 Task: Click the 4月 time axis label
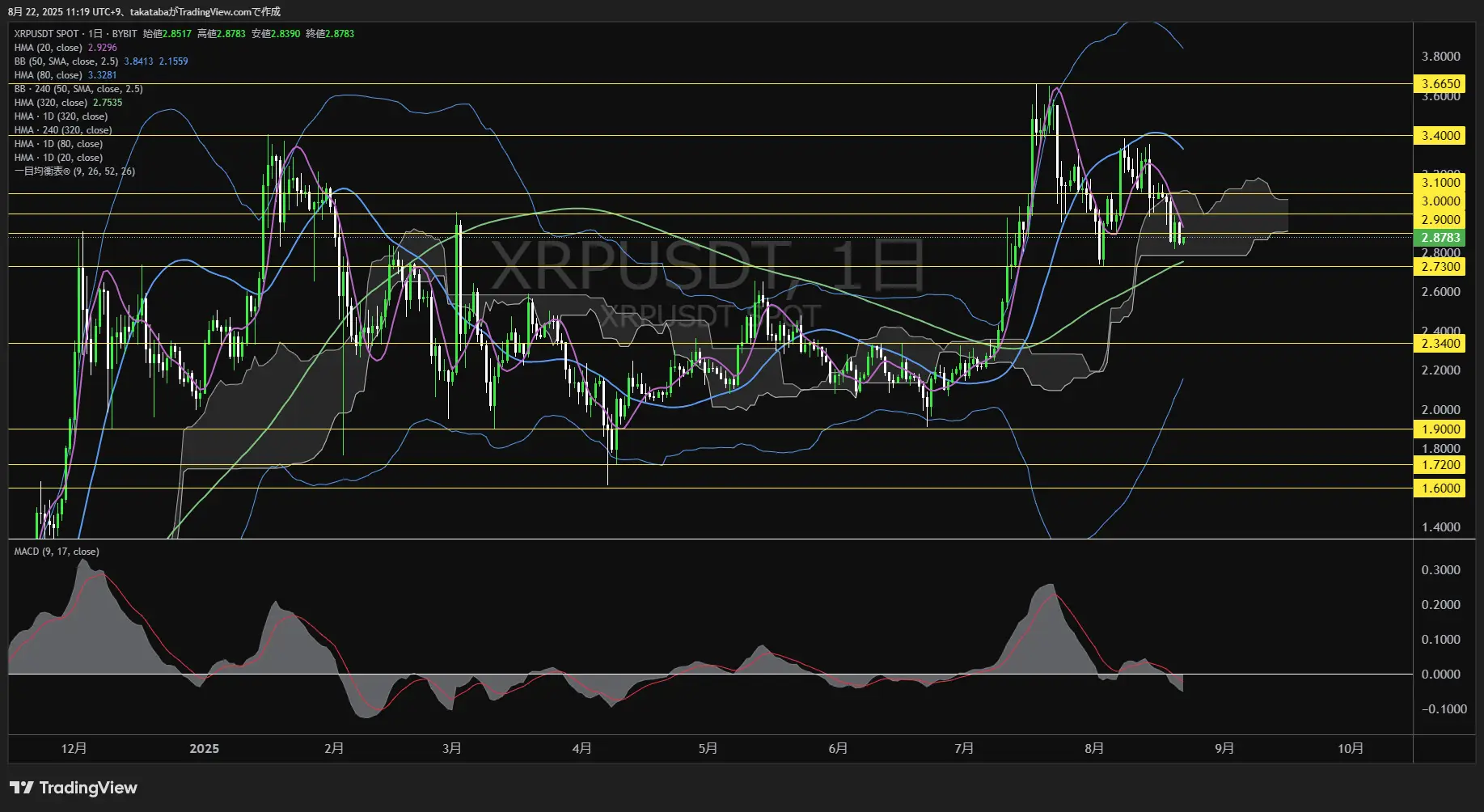pos(581,748)
